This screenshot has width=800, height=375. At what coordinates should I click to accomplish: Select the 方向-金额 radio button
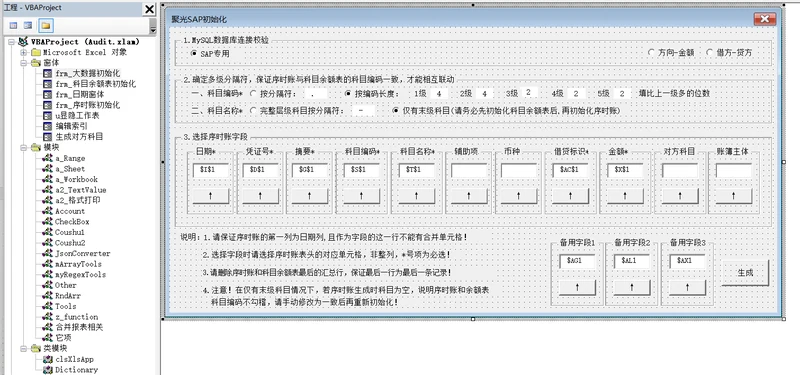[651, 52]
